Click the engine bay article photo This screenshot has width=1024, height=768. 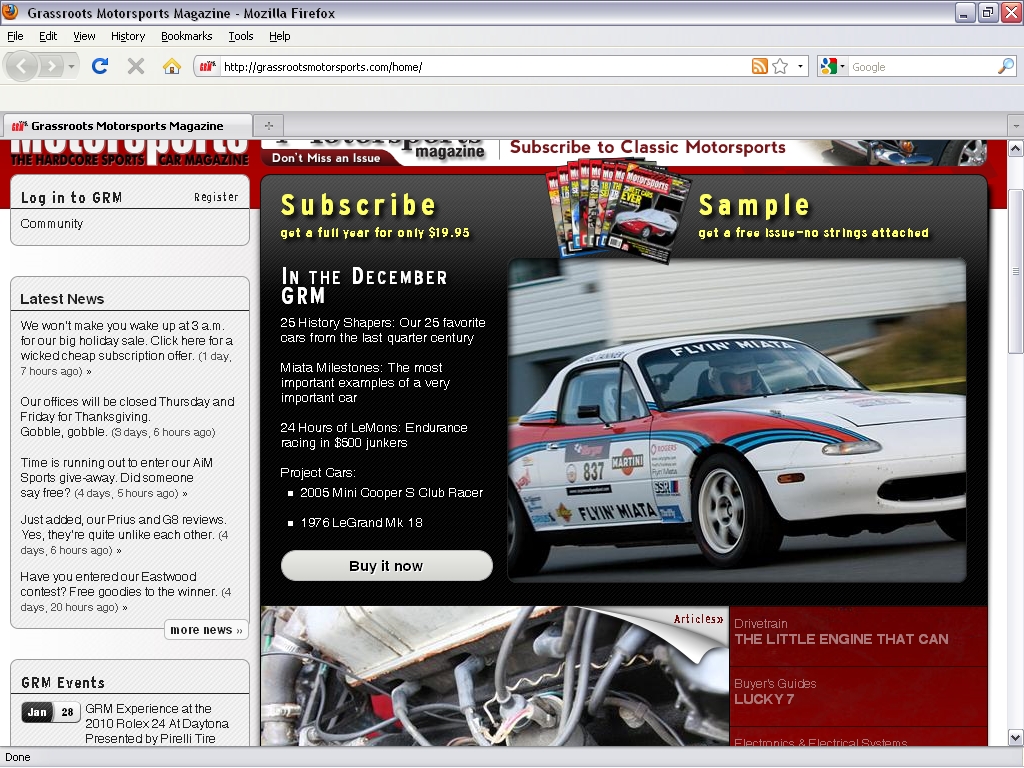[x=494, y=676]
